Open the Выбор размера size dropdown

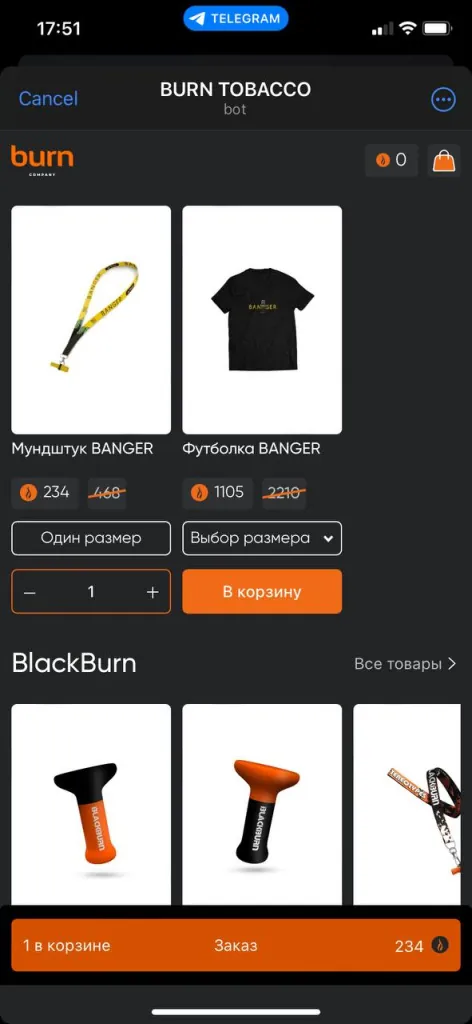(262, 538)
